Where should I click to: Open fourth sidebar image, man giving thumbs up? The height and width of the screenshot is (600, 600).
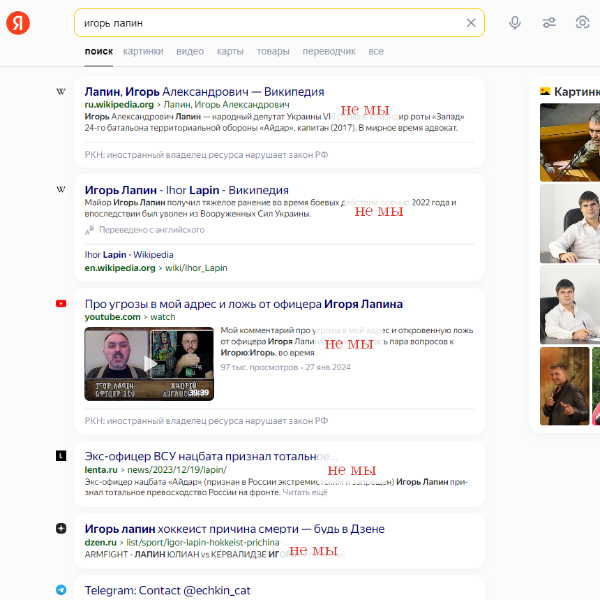point(565,386)
